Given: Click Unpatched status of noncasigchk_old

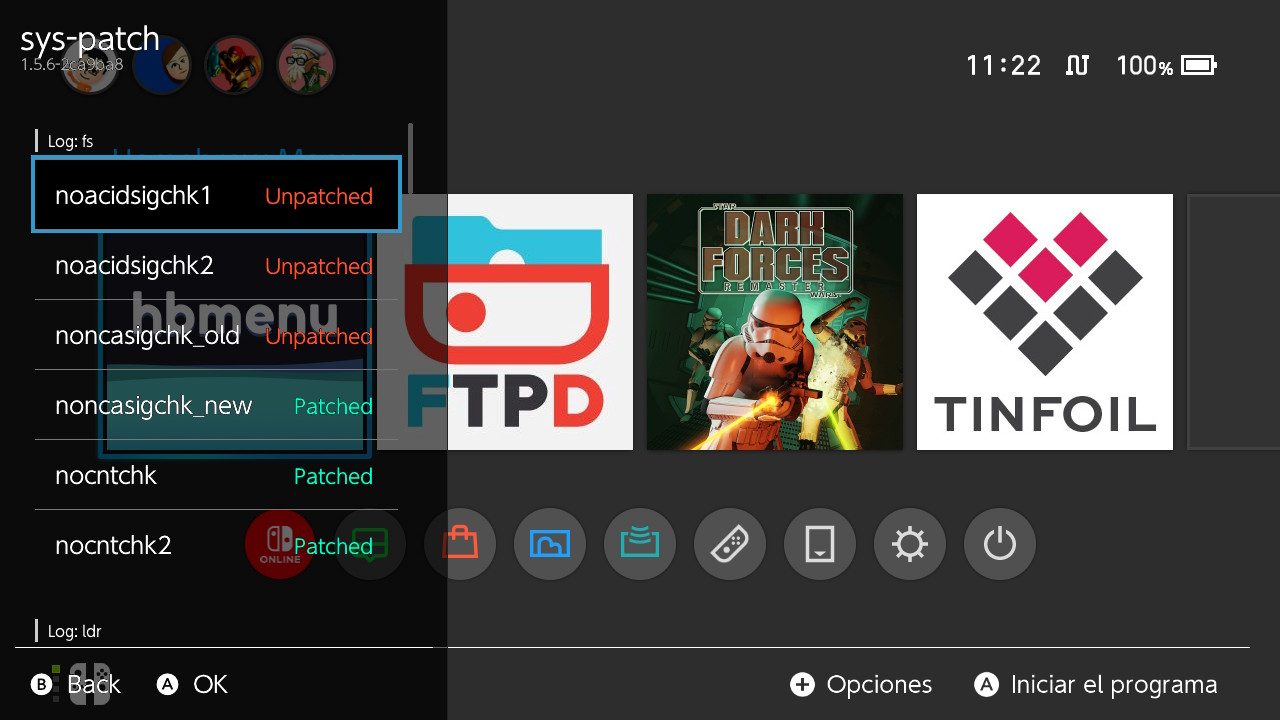Looking at the screenshot, I should (x=319, y=337).
